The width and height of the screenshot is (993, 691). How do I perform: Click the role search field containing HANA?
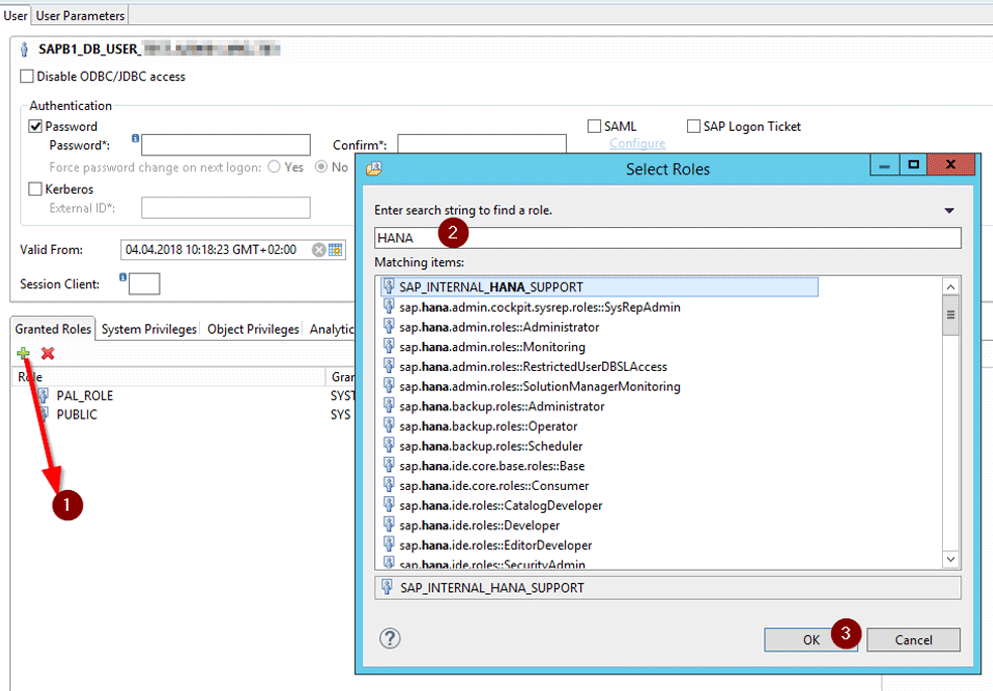[667, 238]
